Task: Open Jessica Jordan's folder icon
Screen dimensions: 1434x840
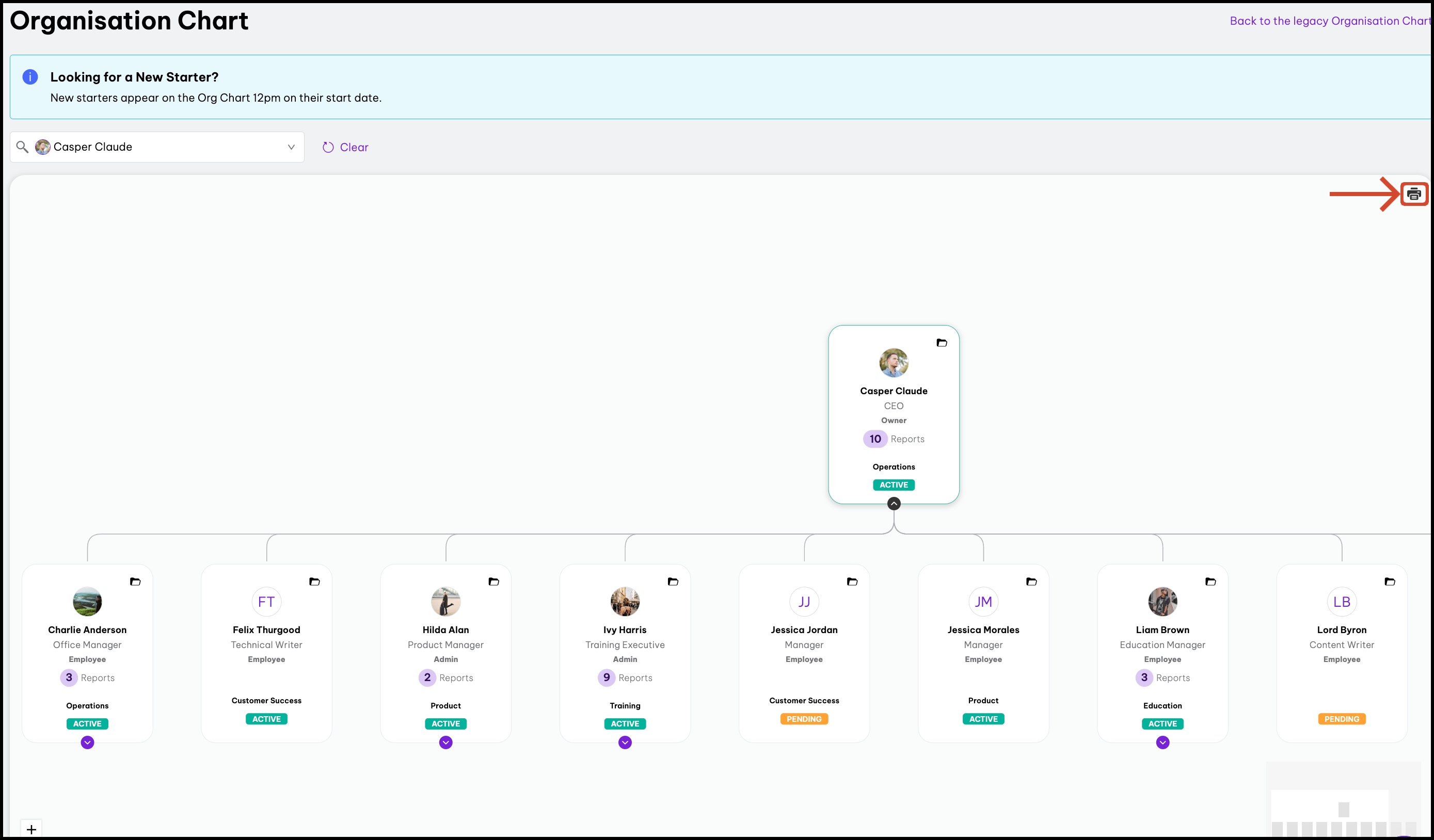Action: pyautogui.click(x=852, y=582)
